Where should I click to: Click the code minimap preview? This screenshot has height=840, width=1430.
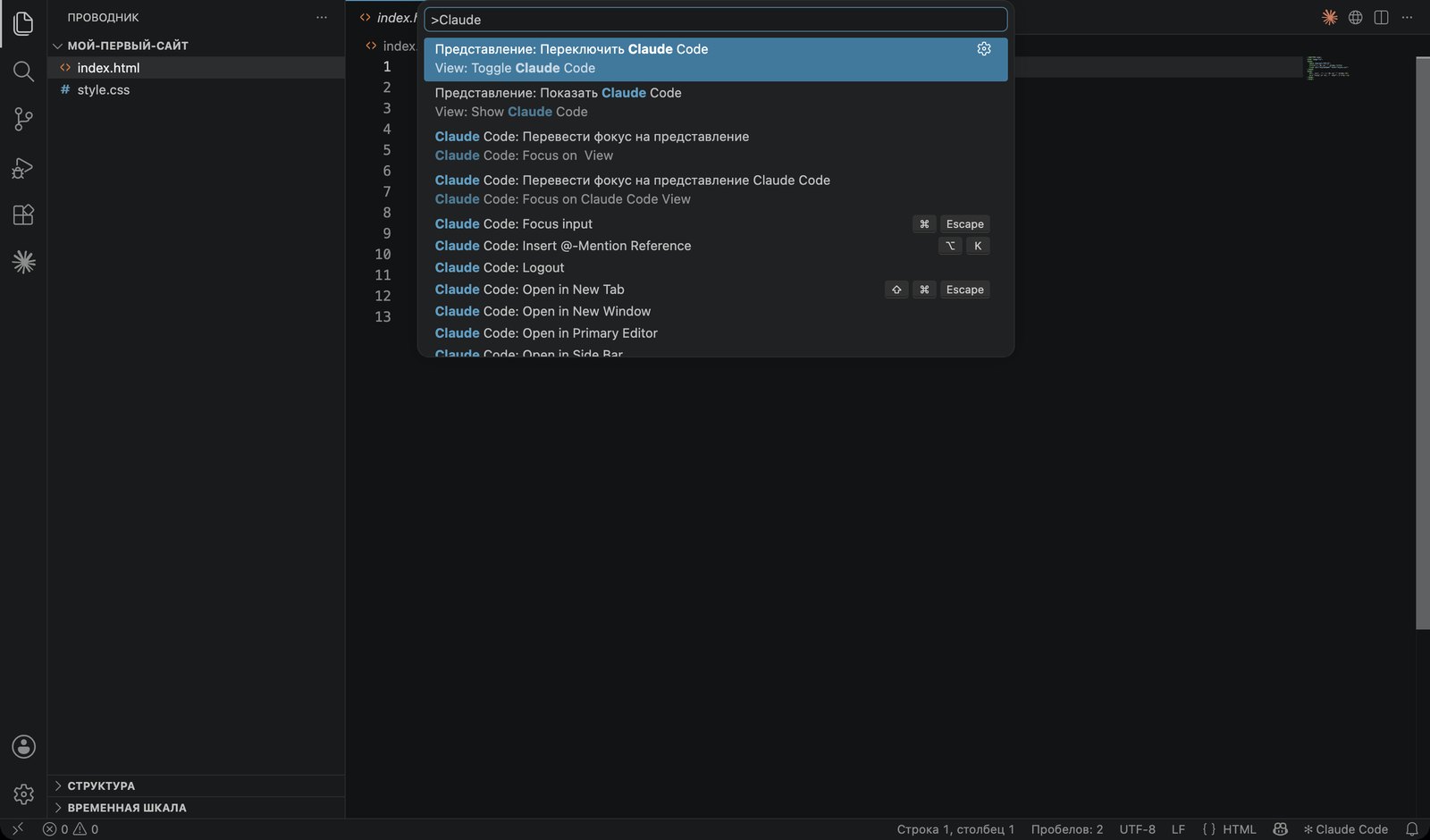1327,68
